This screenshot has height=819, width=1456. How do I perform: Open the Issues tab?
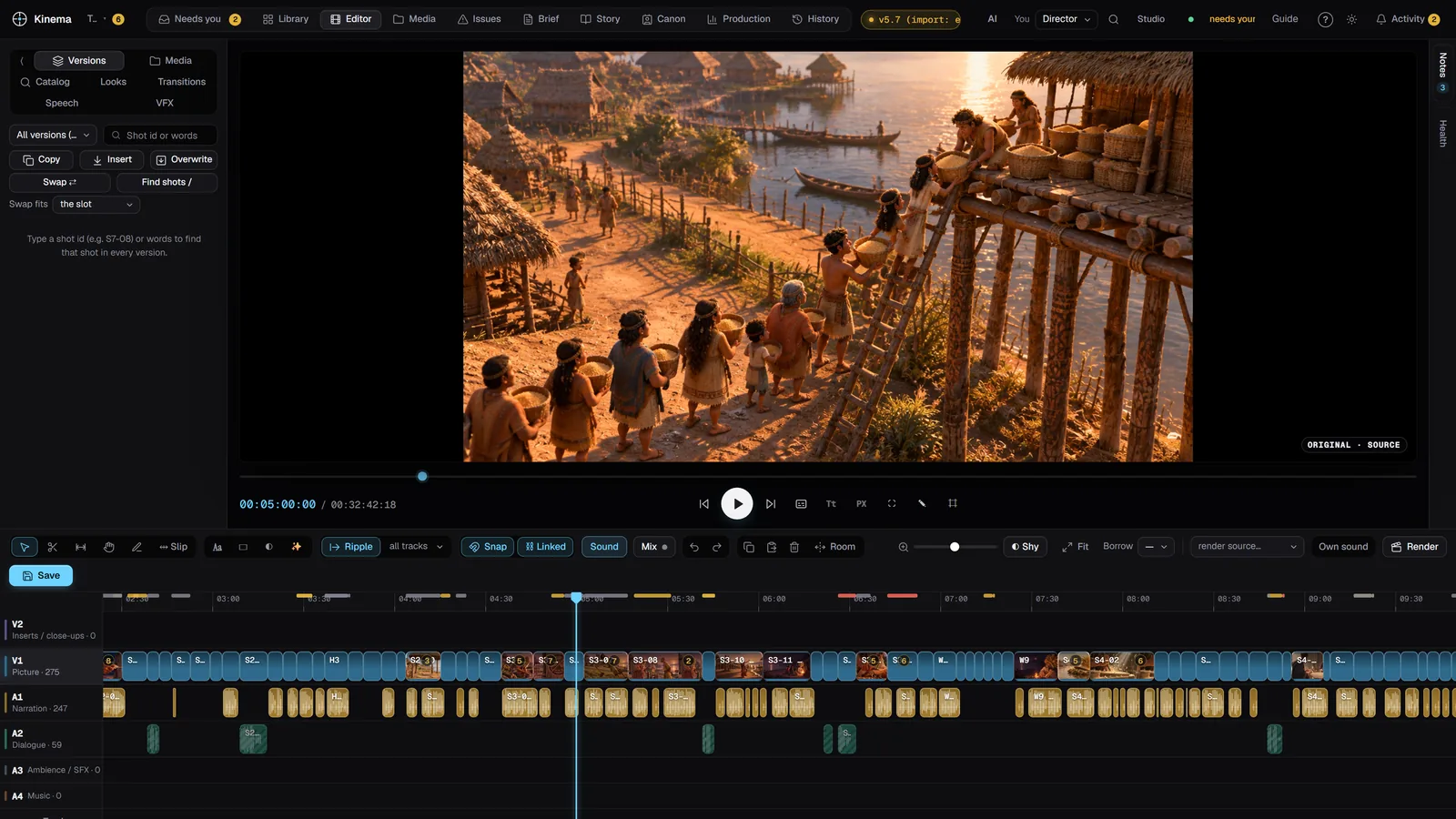point(480,19)
